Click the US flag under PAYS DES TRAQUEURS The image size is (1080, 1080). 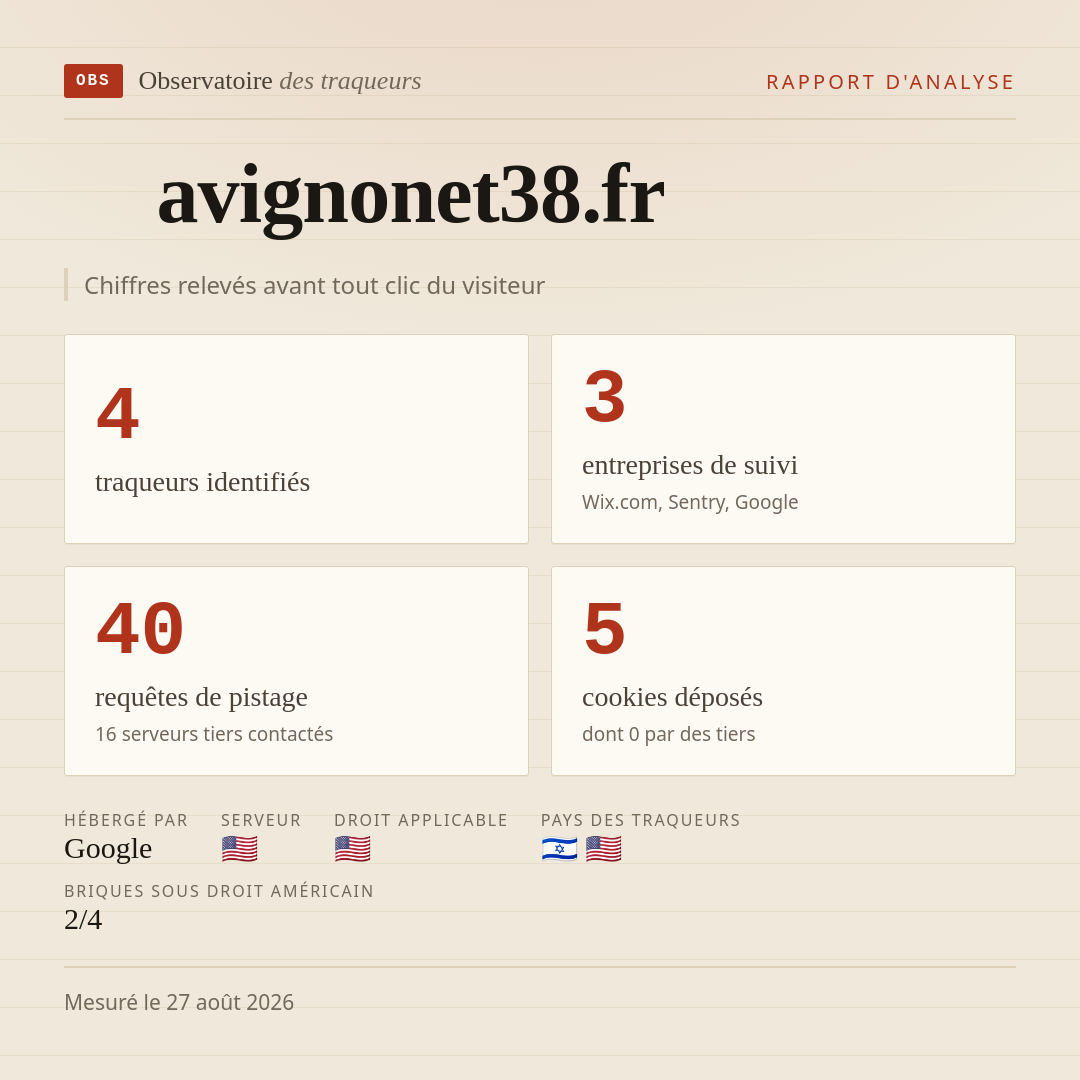pos(604,849)
